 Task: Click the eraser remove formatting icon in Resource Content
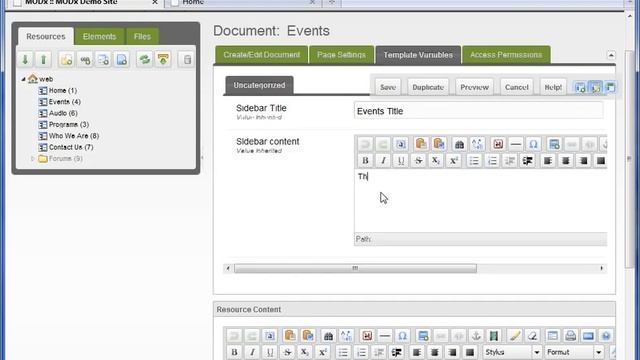tap(532, 336)
